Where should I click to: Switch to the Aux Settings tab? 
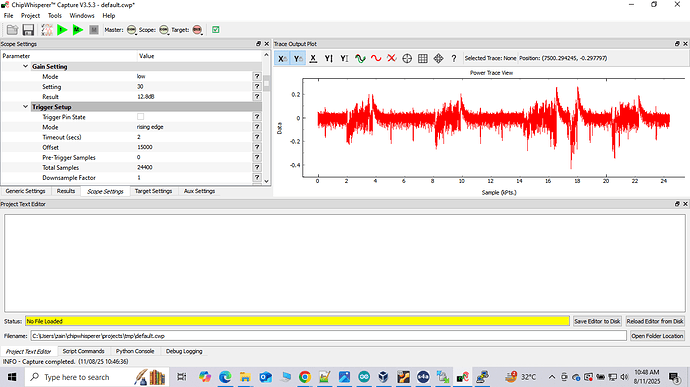199,191
